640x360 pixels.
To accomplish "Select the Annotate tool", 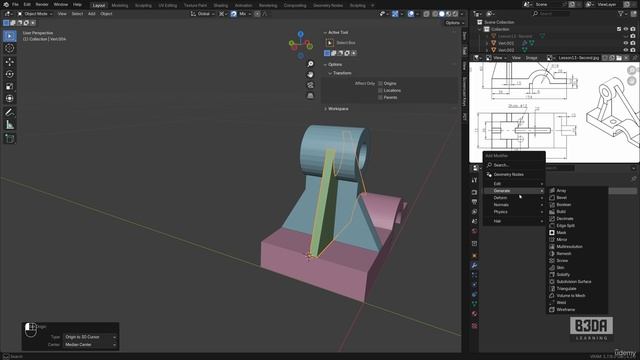I will 10,112.
